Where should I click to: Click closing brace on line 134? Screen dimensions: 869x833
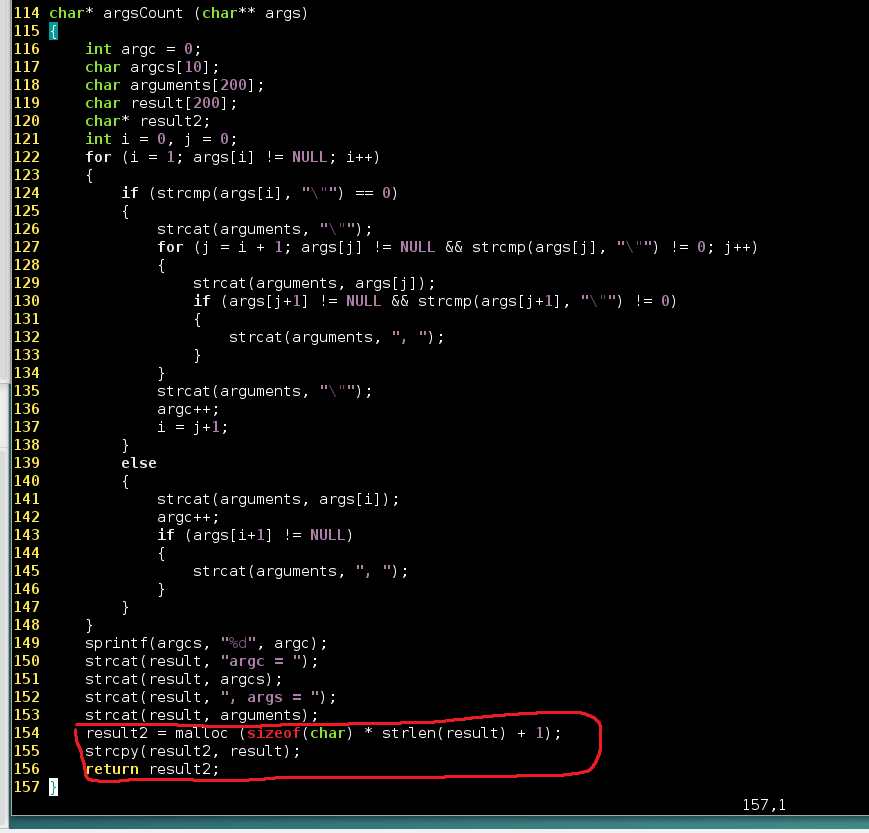tap(161, 373)
